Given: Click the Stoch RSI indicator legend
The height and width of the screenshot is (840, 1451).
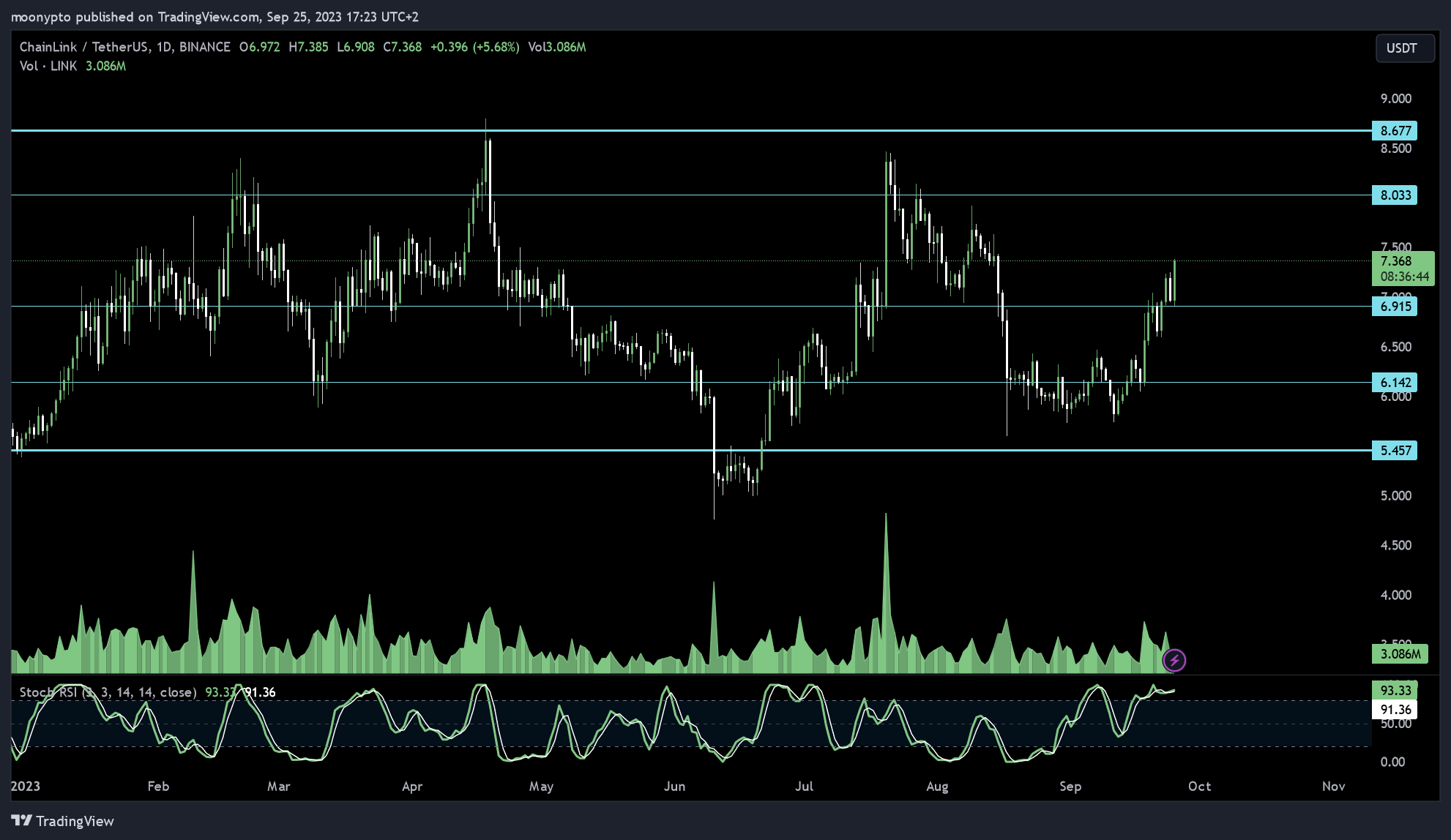Looking at the screenshot, I should coord(108,692).
